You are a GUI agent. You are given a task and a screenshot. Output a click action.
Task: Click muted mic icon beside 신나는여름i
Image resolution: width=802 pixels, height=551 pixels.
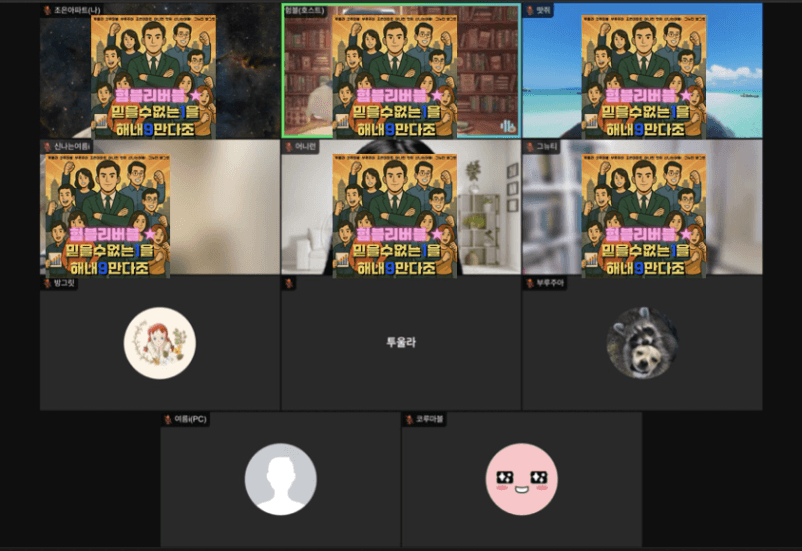(47, 147)
